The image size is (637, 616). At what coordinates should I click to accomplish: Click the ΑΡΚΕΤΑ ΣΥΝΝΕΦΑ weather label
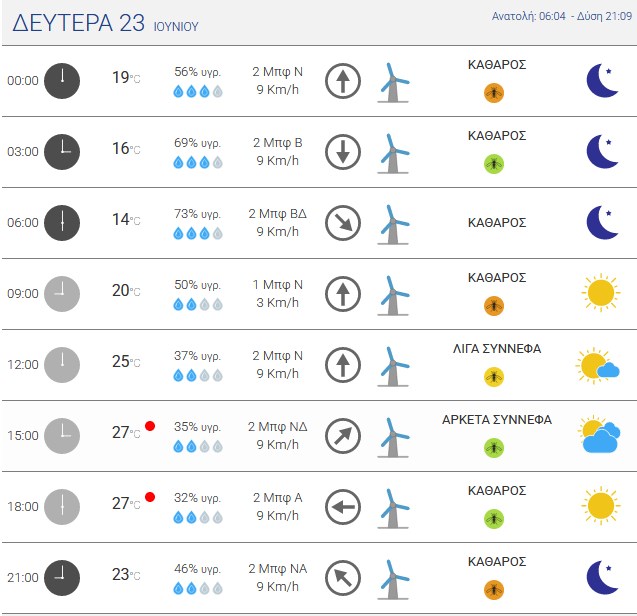(x=497, y=420)
